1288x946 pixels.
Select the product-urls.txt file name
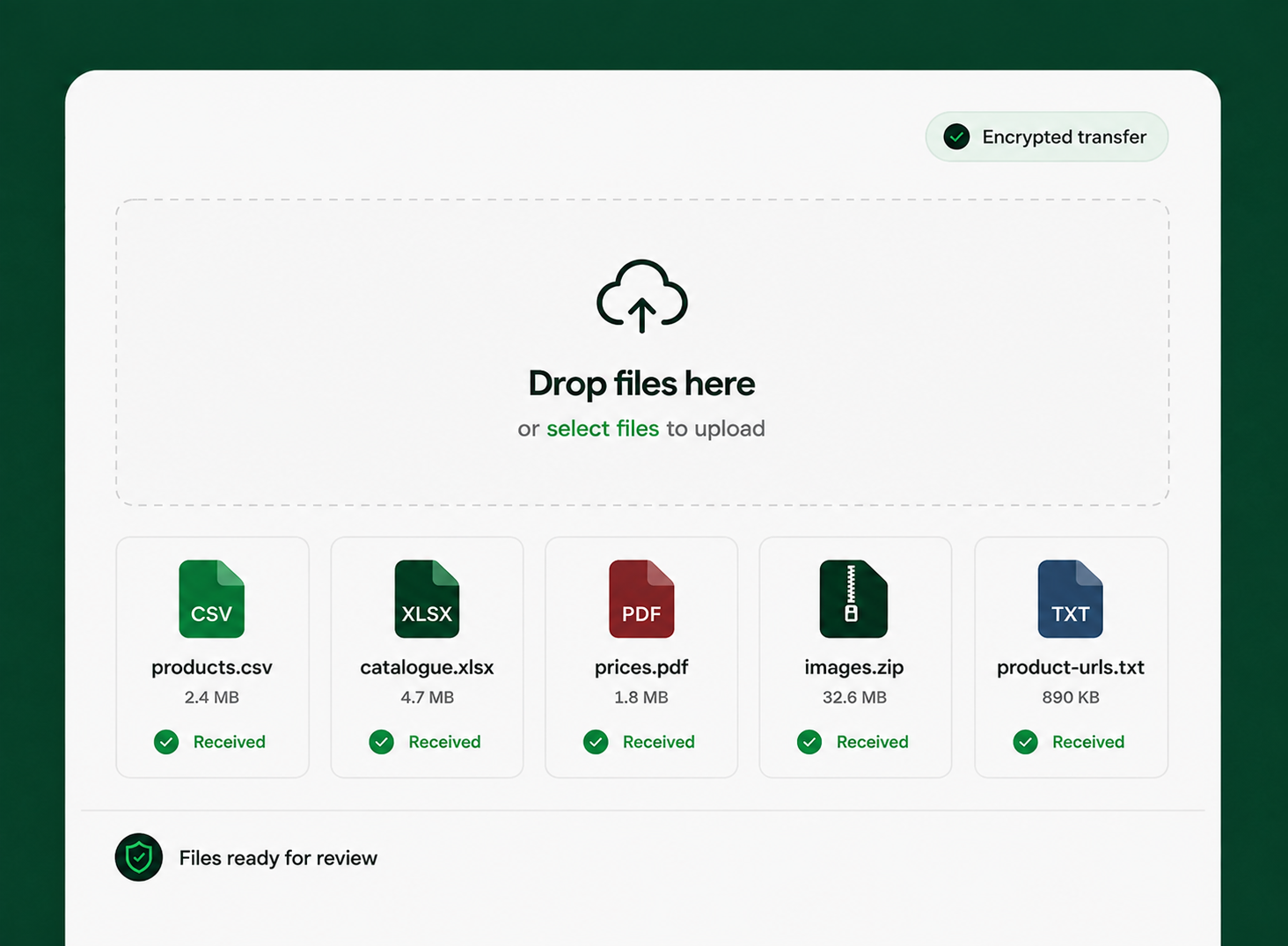point(1071,667)
